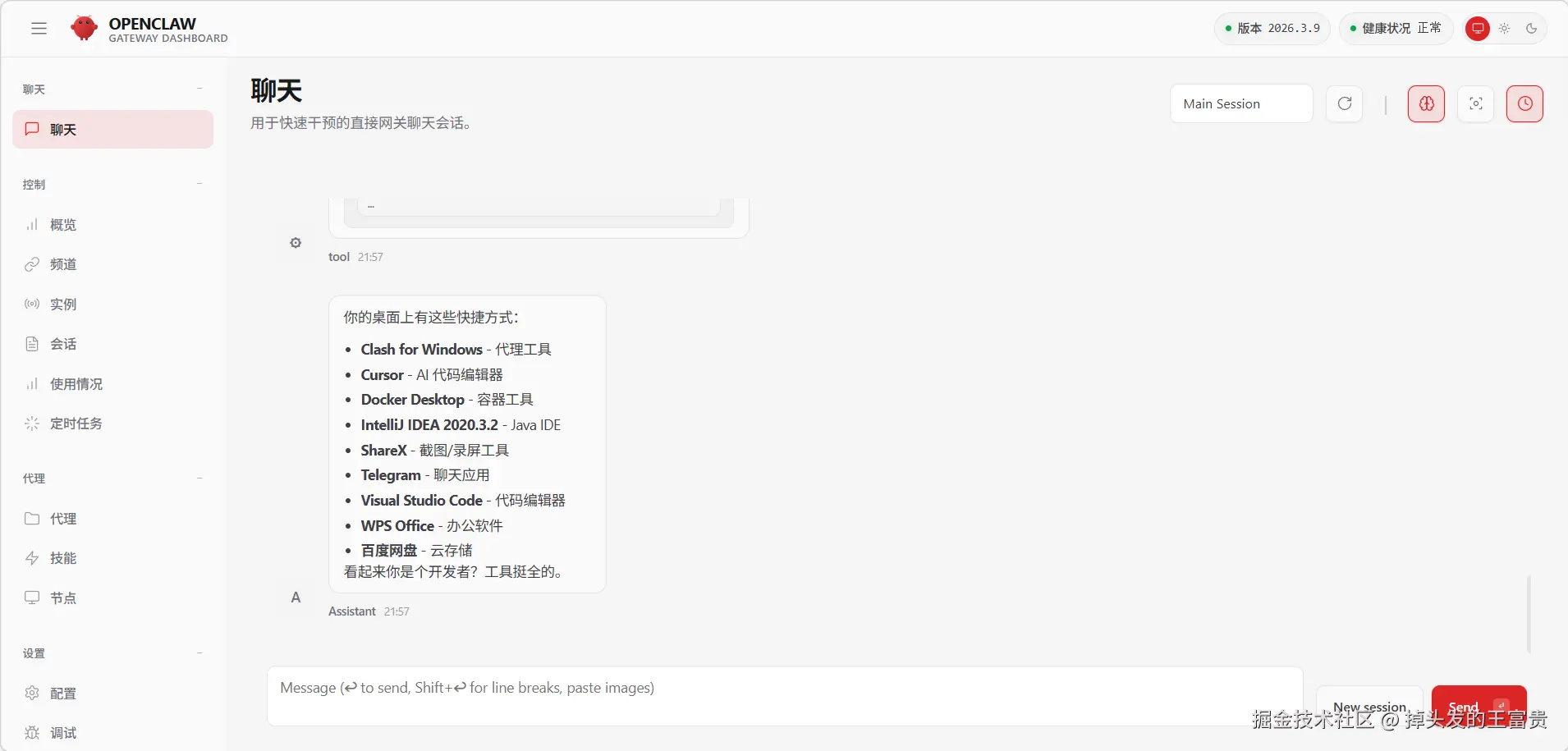
Task: Toggle the clock icon button
Action: [1525, 103]
